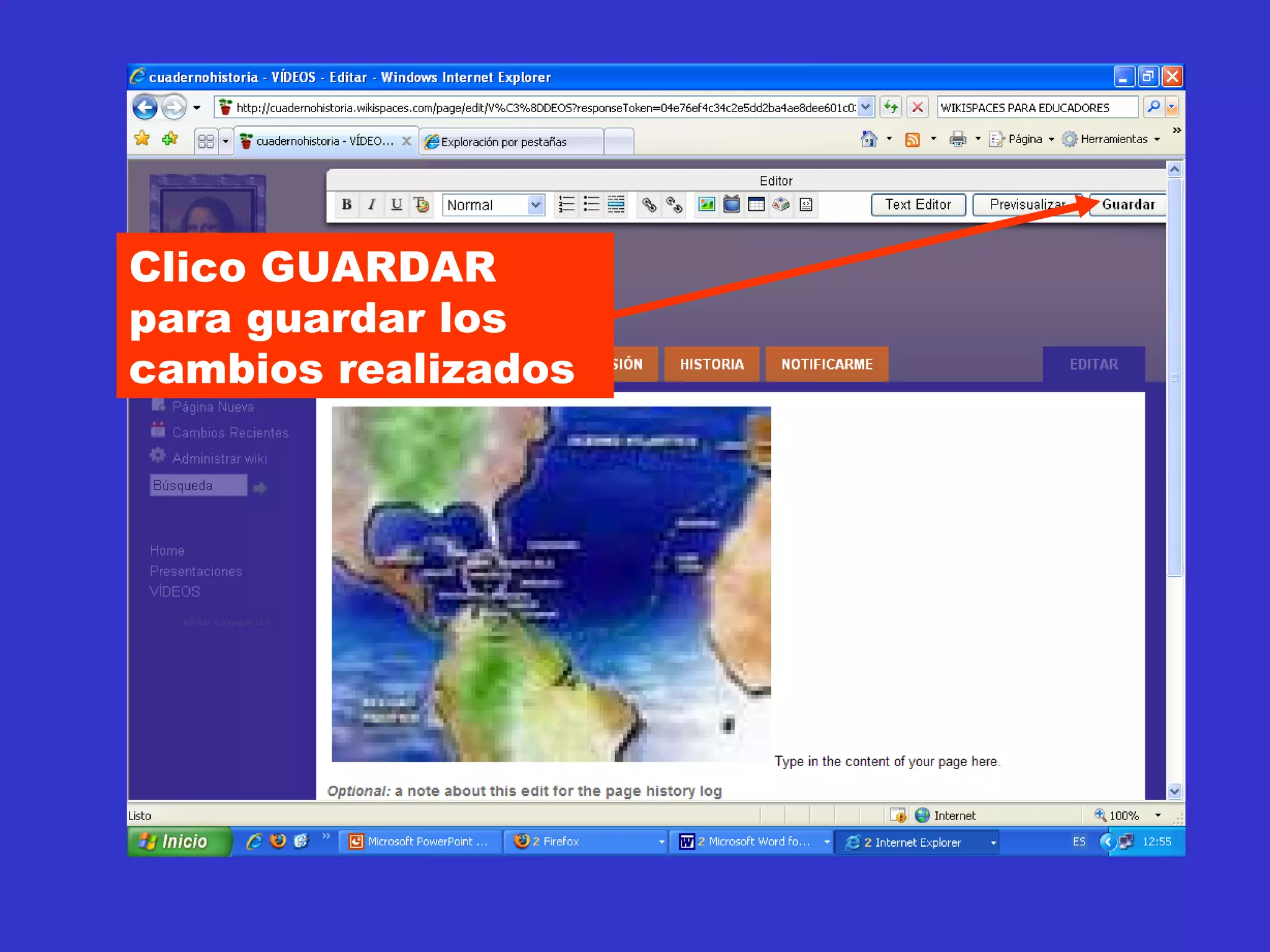Stop loading the page
Screen dimensions: 1270x952
pyautogui.click(x=918, y=107)
